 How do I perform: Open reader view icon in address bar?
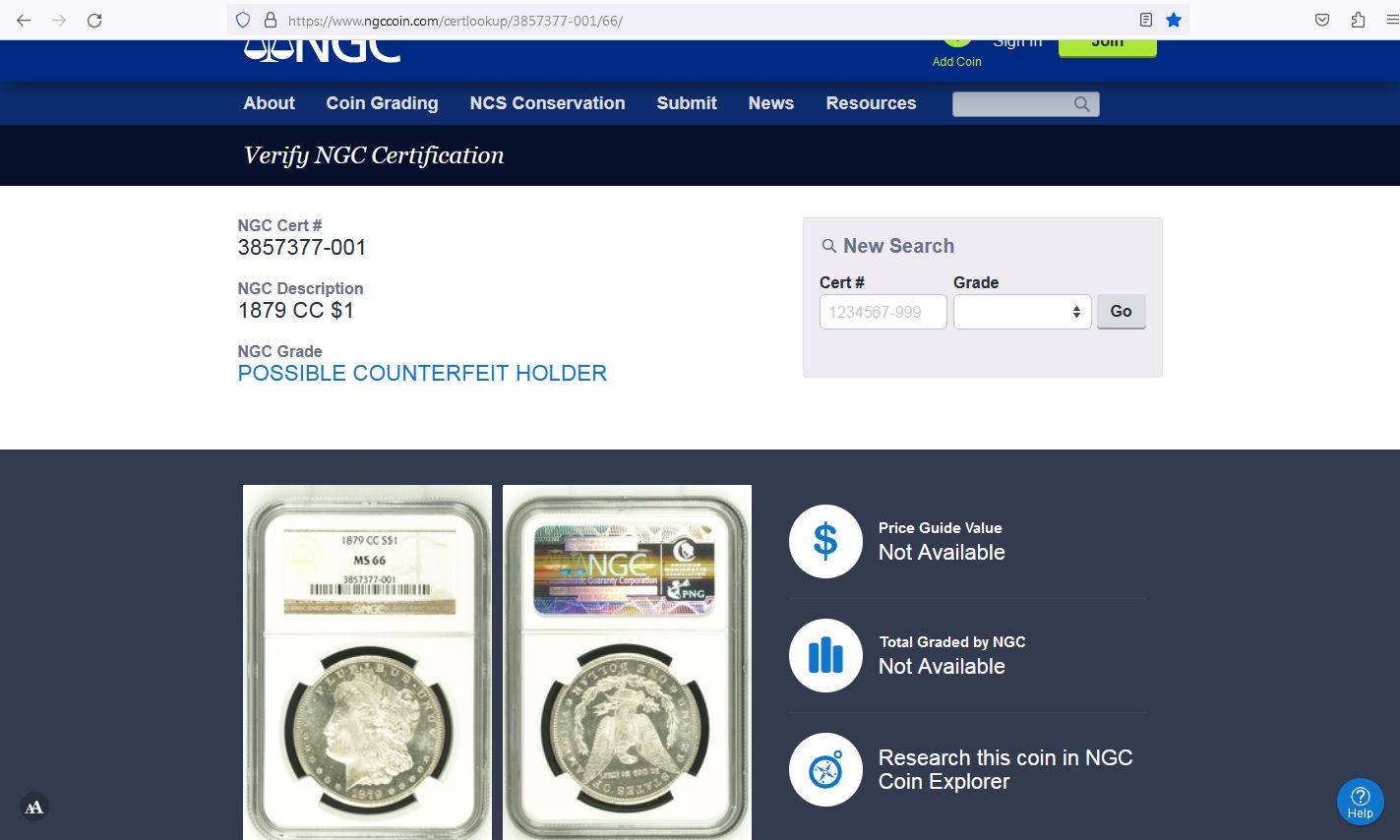point(1145,20)
